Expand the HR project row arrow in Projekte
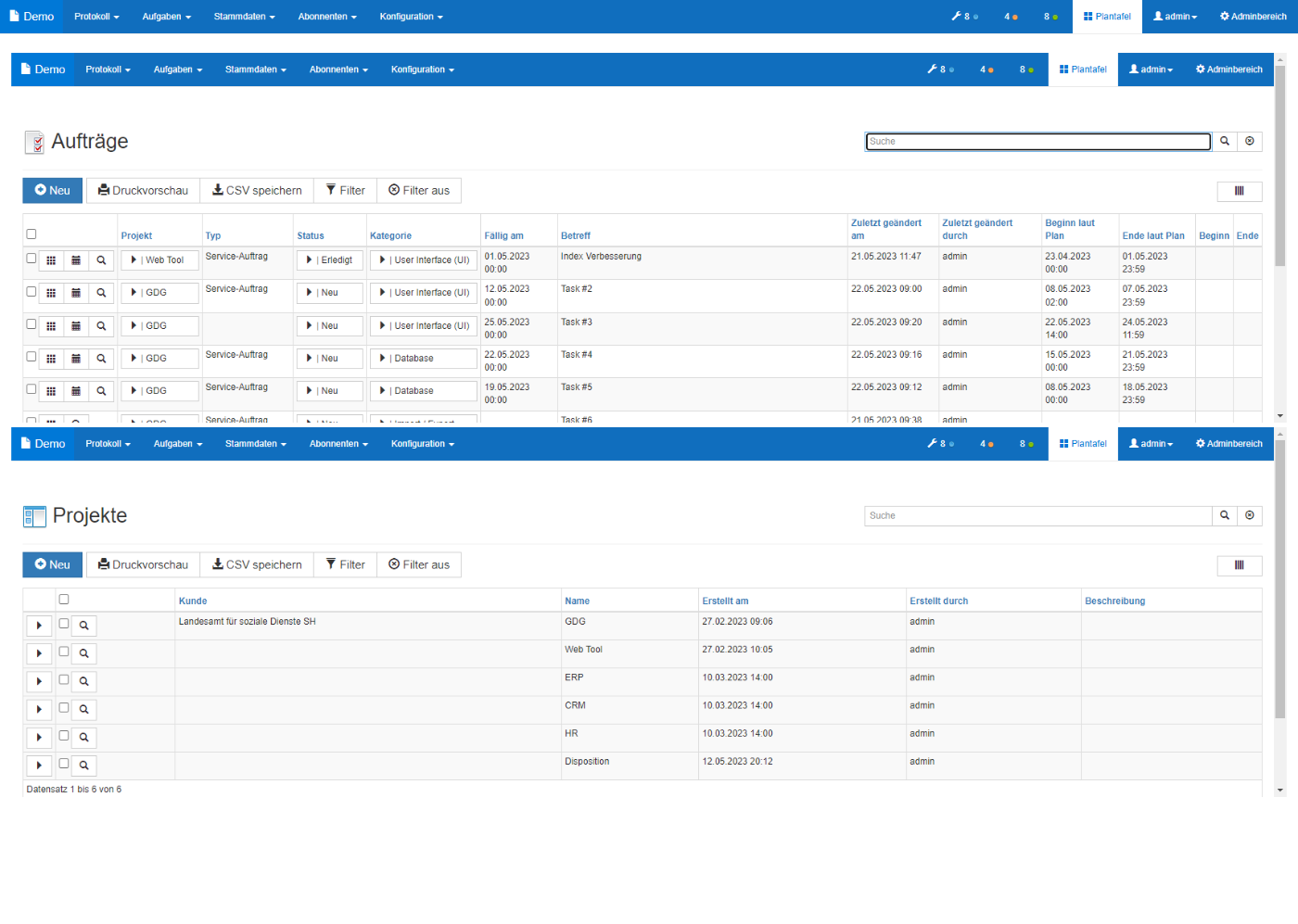 tap(39, 738)
